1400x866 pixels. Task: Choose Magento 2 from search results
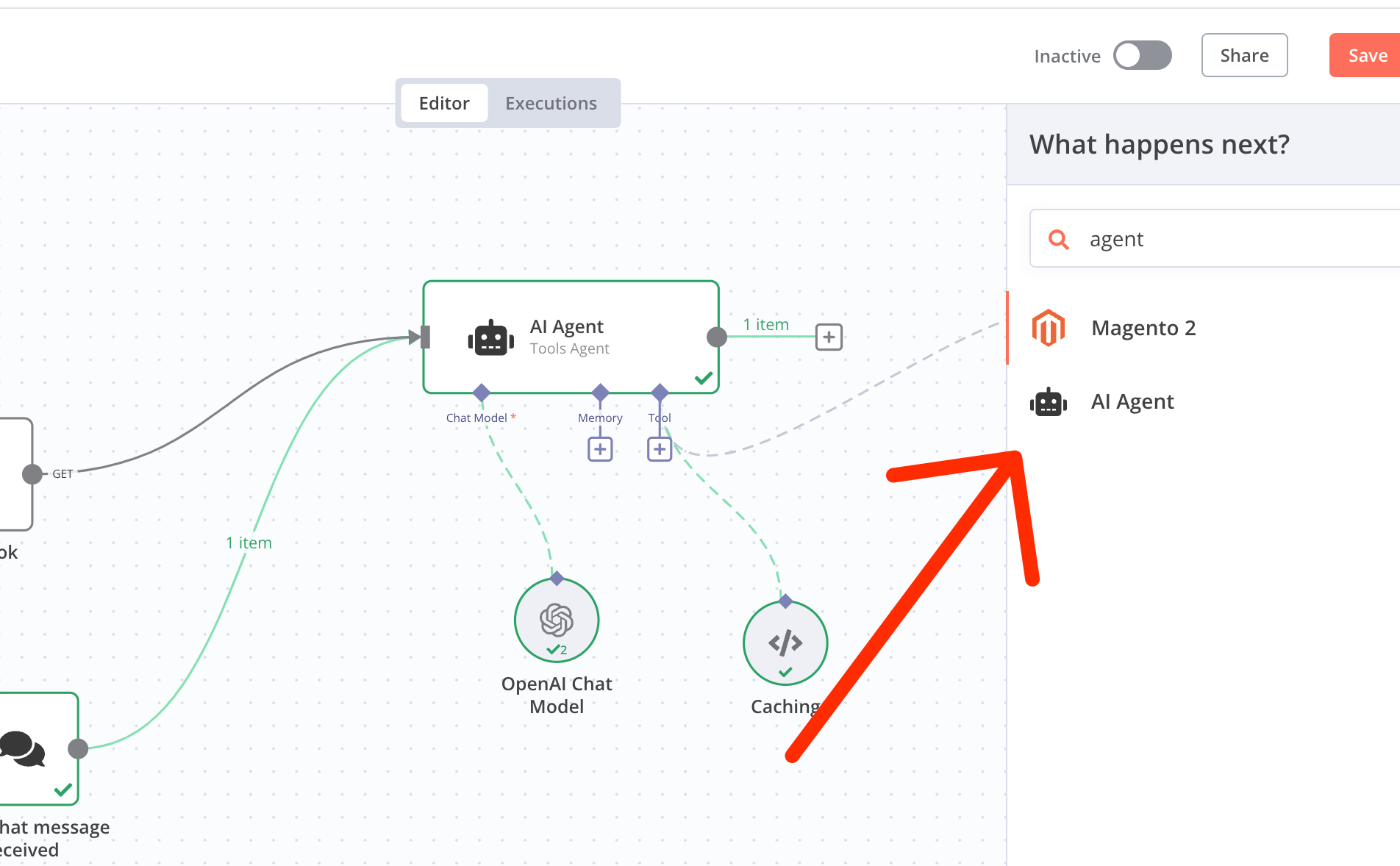click(1204, 328)
